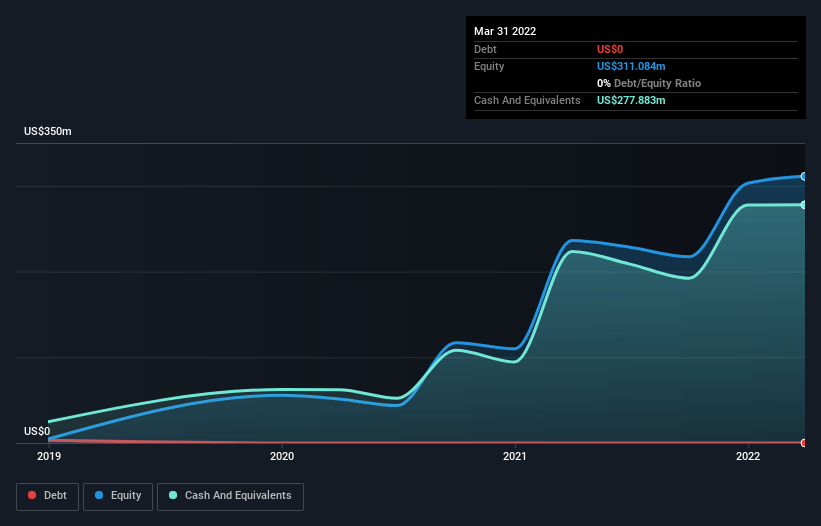821x526 pixels.
Task: Click the Cash value US$277.883m
Action: click(631, 100)
